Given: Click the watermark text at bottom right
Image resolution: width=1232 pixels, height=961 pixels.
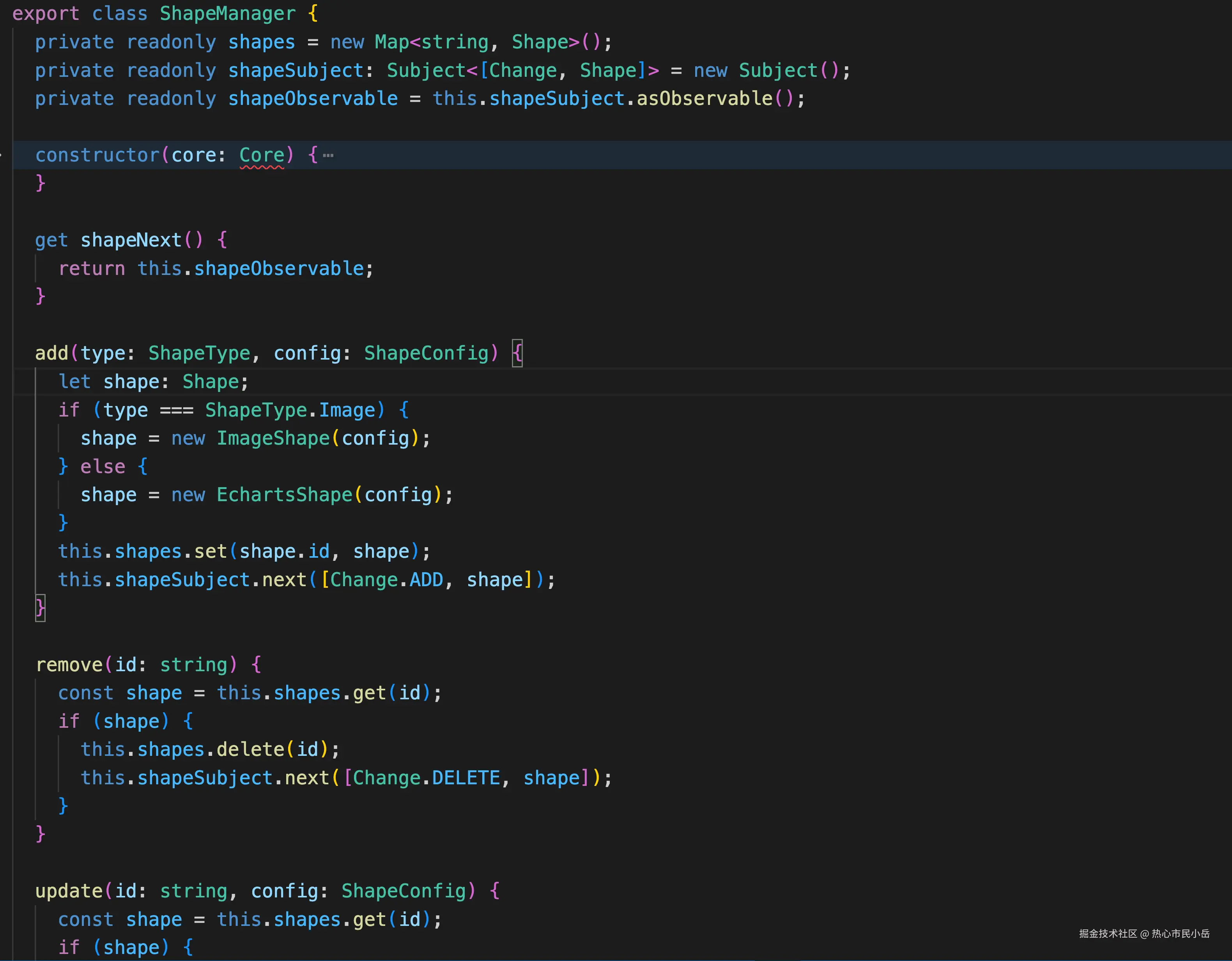Looking at the screenshot, I should tap(1144, 933).
